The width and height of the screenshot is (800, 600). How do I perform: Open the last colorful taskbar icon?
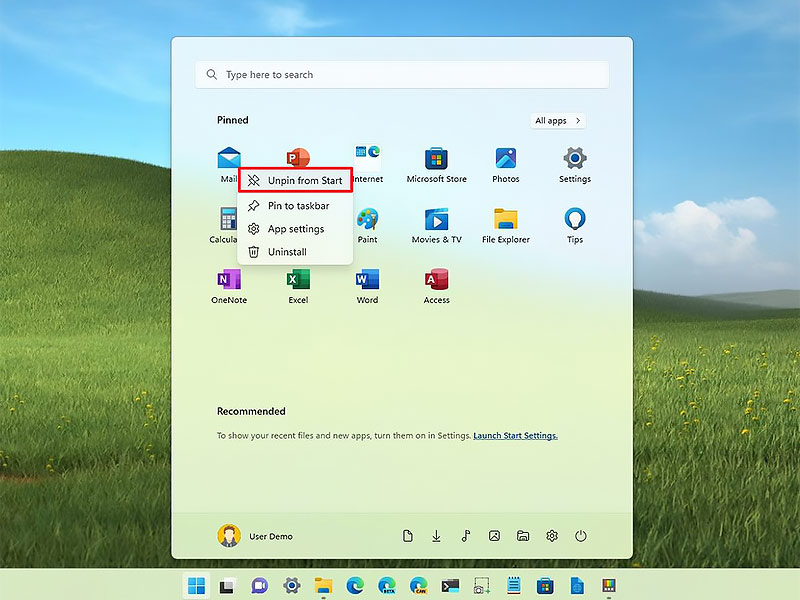(x=609, y=585)
